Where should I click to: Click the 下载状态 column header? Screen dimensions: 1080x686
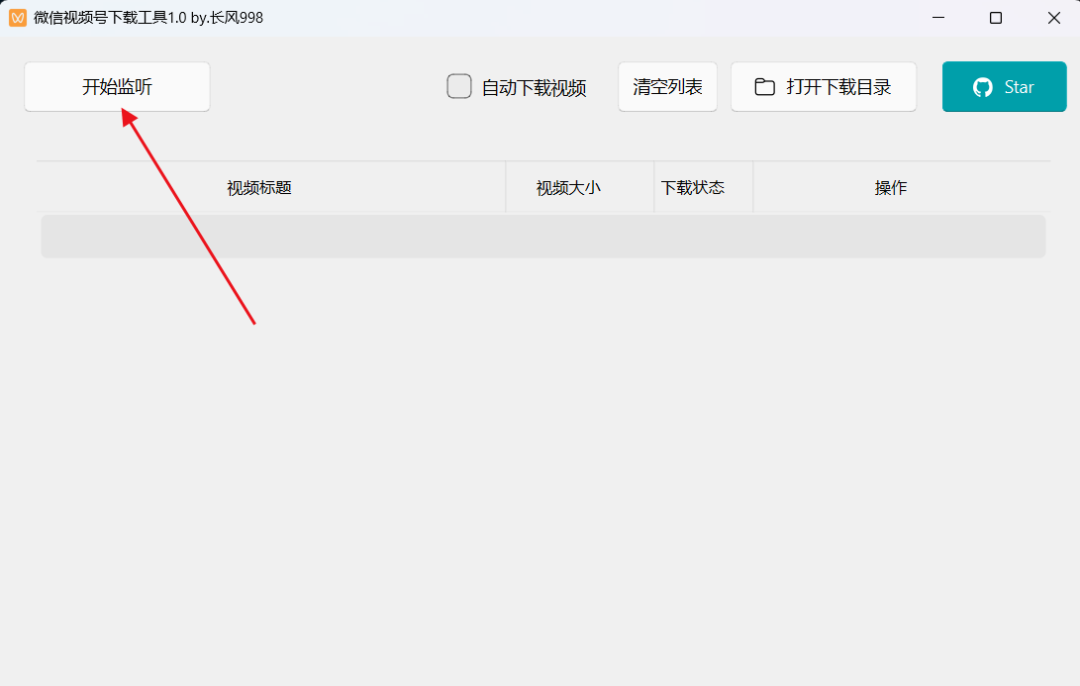click(x=692, y=187)
